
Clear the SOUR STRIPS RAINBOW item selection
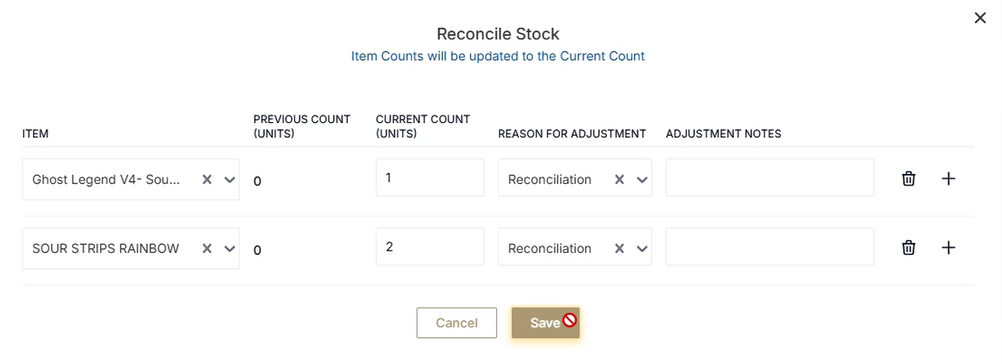[x=207, y=248]
